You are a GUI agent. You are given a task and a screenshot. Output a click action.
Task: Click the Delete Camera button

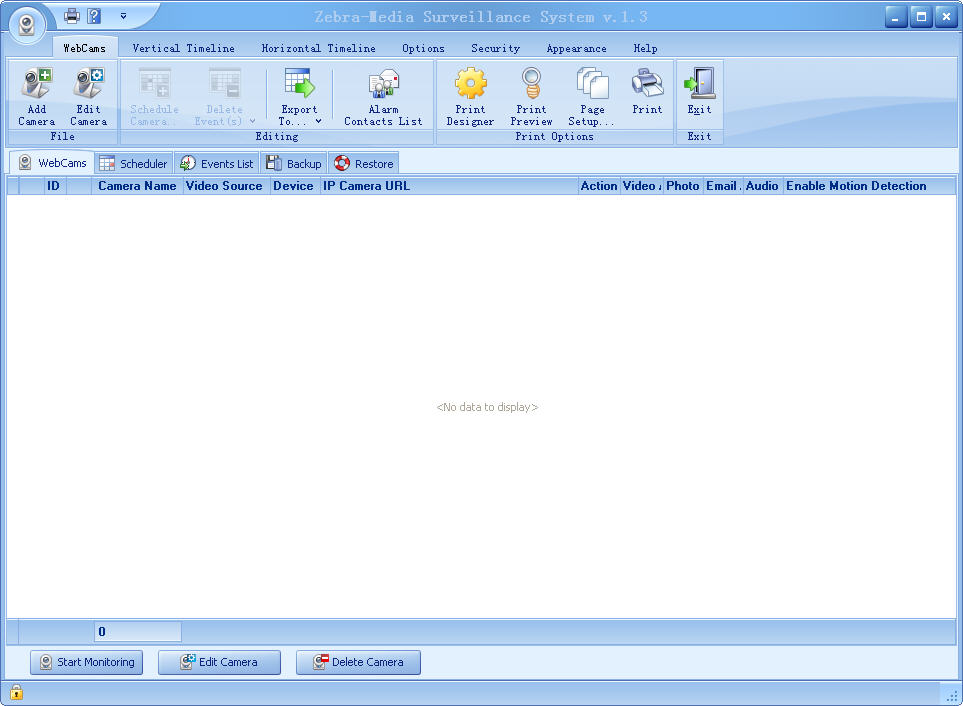(x=358, y=662)
